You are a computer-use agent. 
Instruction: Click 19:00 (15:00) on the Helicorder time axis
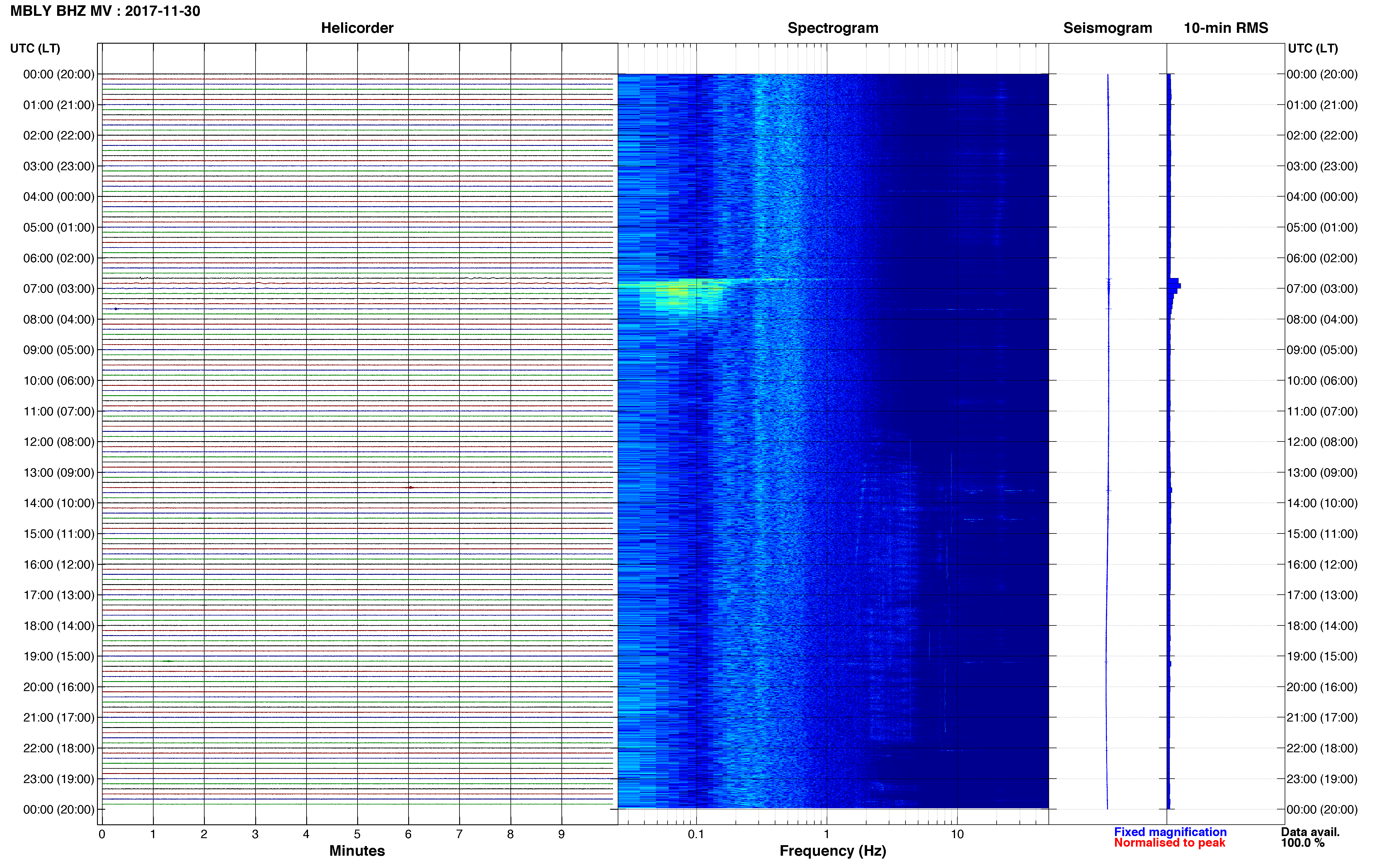click(x=59, y=657)
